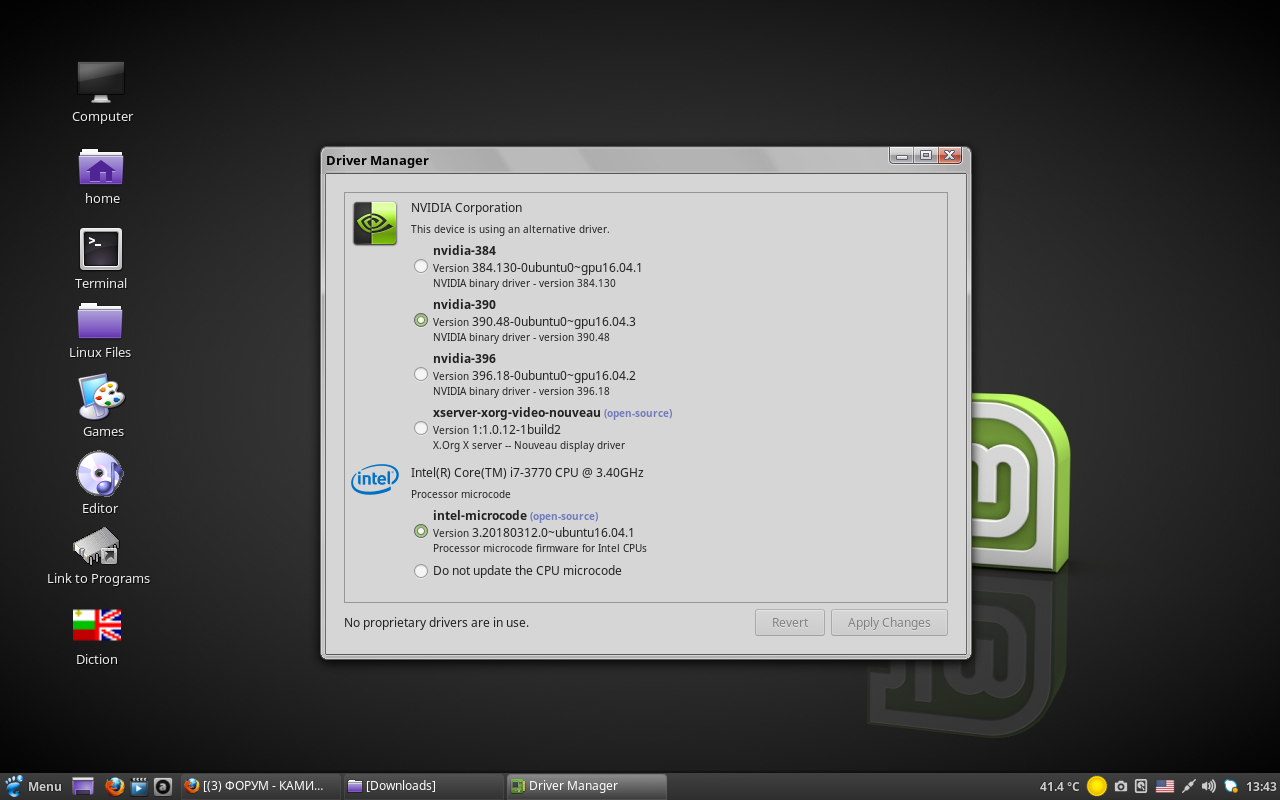Click the Driver Manager taskbar entry
Viewport: 1280px width, 800px height.
pyautogui.click(x=586, y=786)
